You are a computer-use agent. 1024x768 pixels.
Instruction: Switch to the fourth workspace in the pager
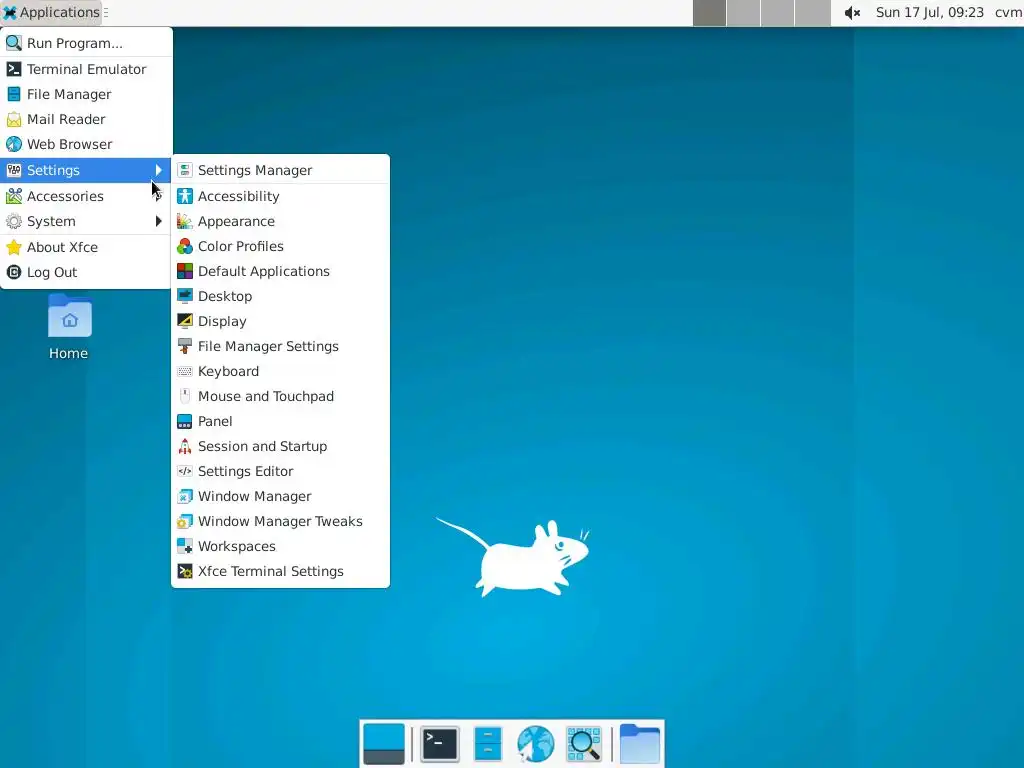click(812, 13)
